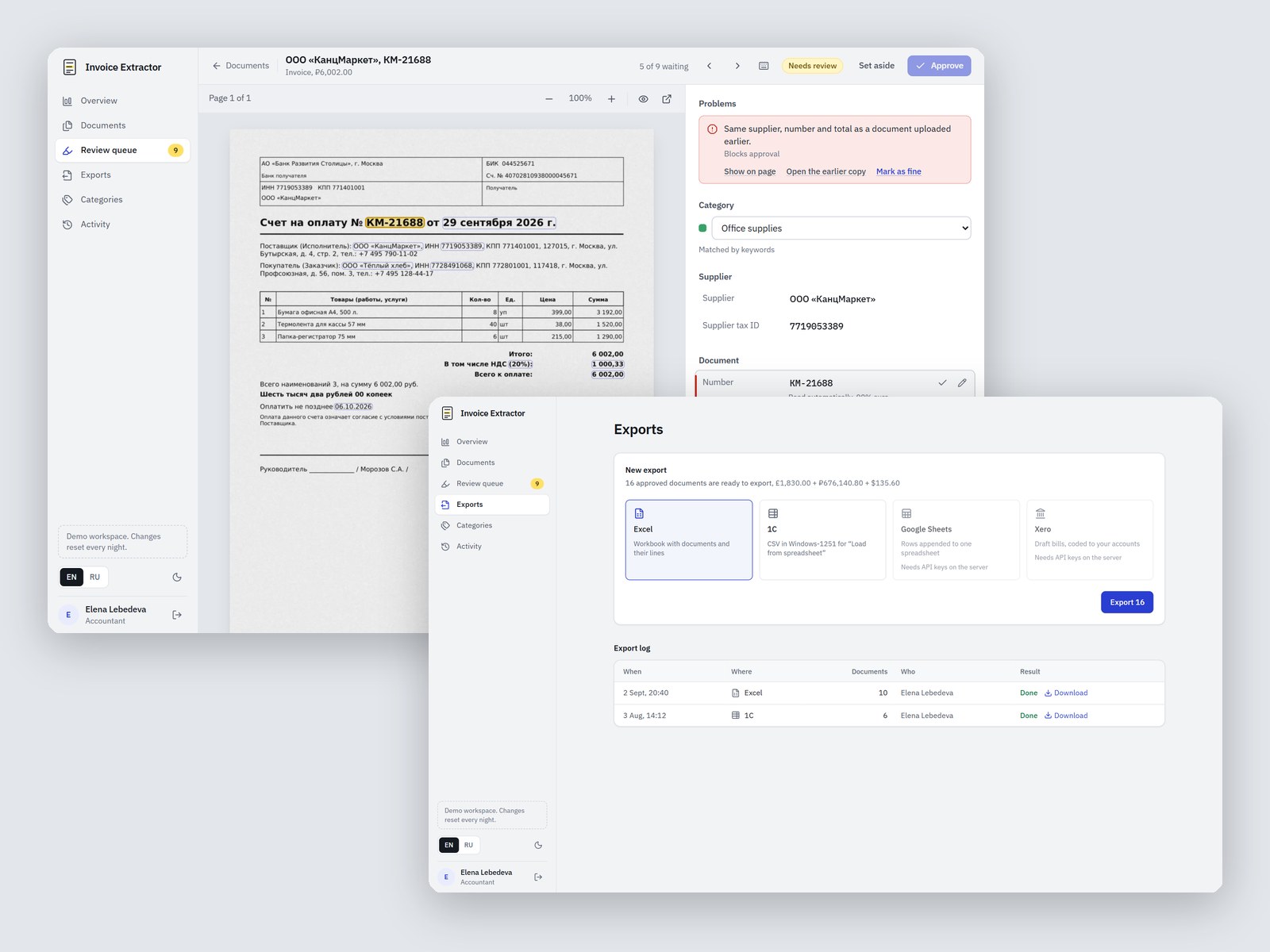This screenshot has width=1270, height=952.
Task: Click the green category color swatch
Action: tap(702, 228)
